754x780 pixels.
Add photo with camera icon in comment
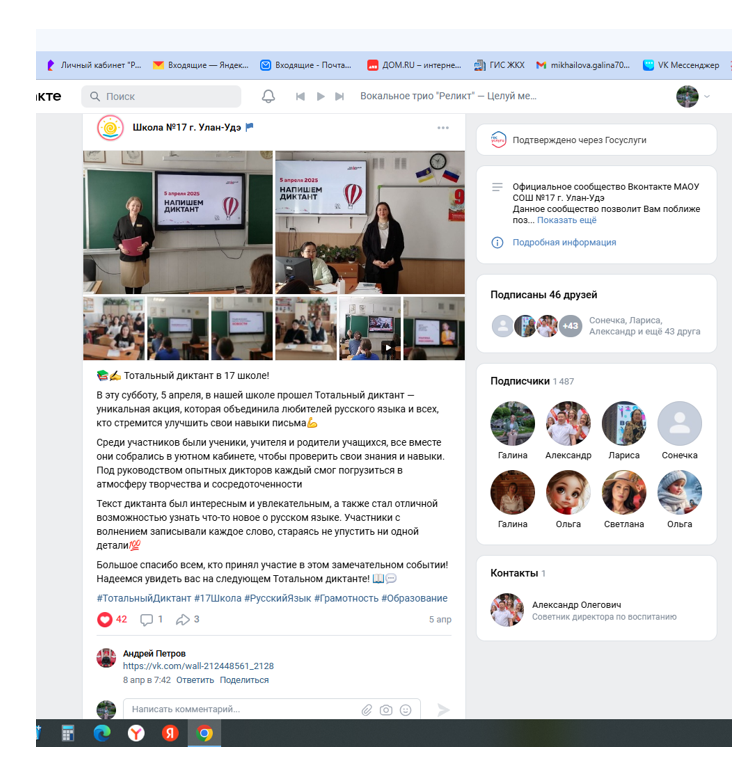coord(386,710)
